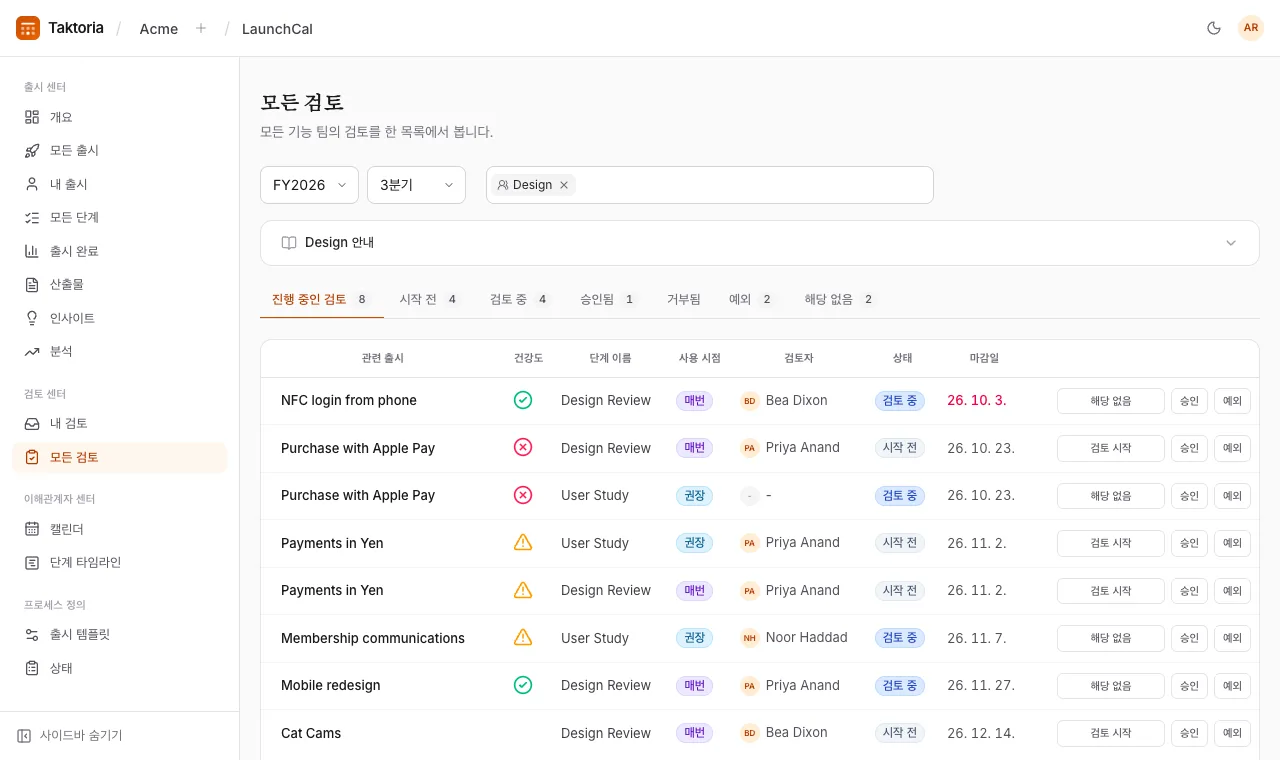The height and width of the screenshot is (760, 1280).
Task: Open the 해당 없음 tab
Action: 840,299
